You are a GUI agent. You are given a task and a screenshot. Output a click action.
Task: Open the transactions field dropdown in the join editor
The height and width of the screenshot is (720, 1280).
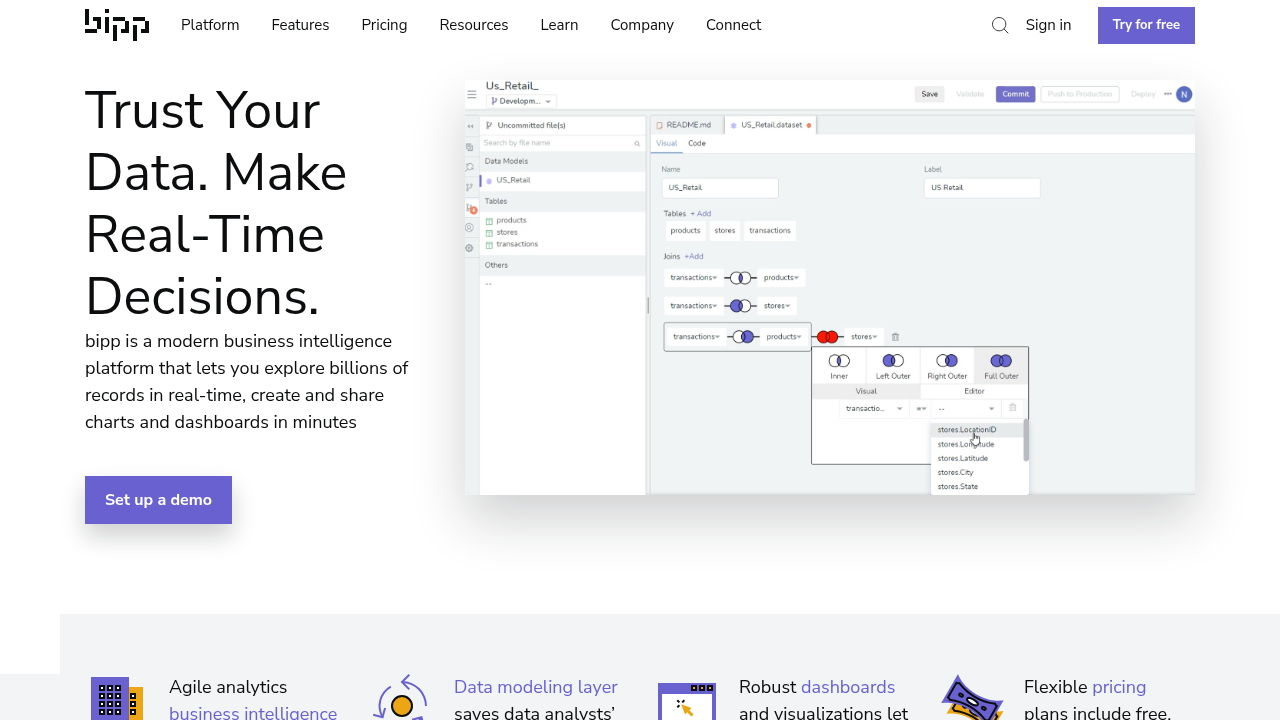tap(874, 409)
